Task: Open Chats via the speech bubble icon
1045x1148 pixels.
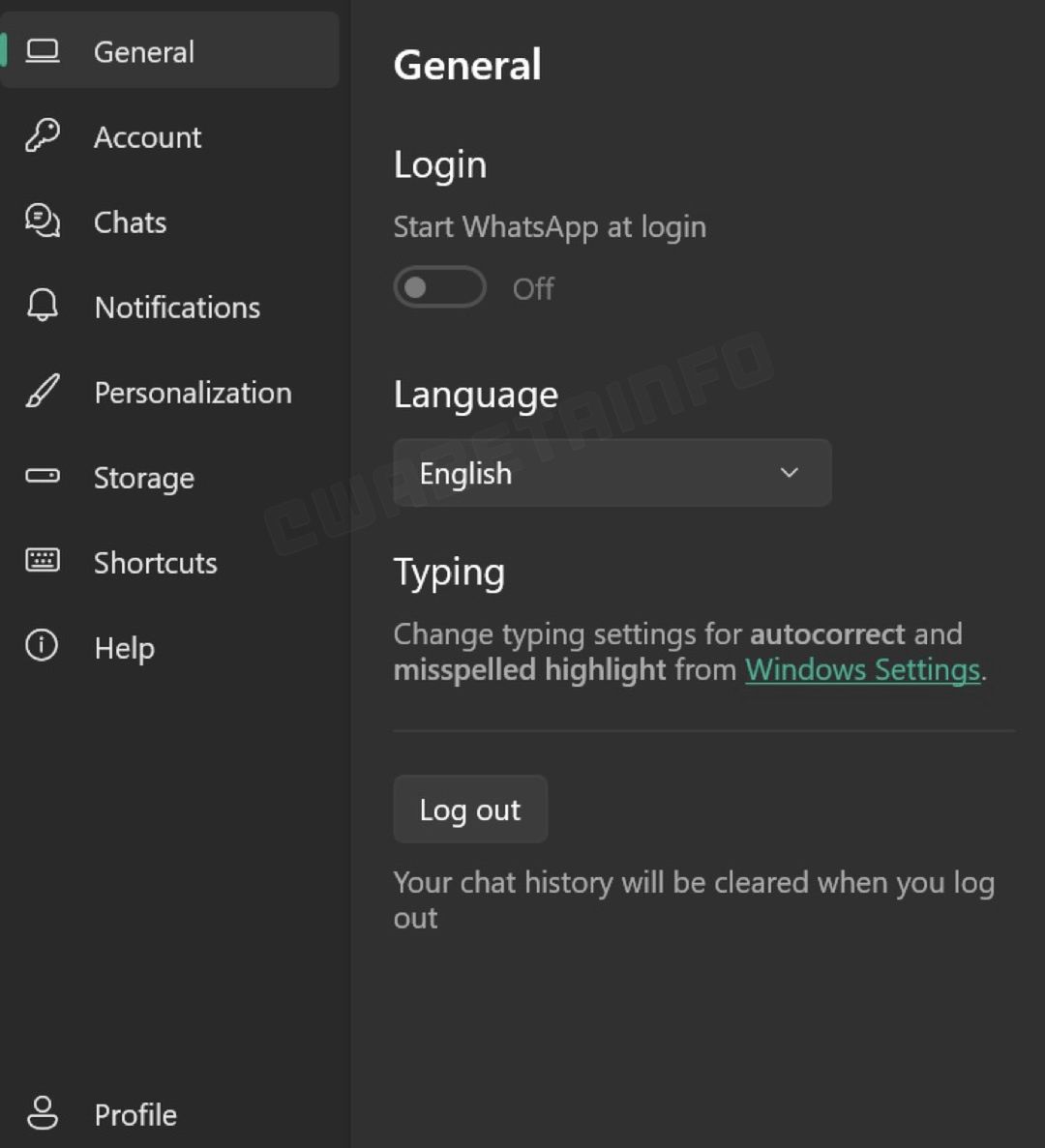Action: tap(41, 221)
